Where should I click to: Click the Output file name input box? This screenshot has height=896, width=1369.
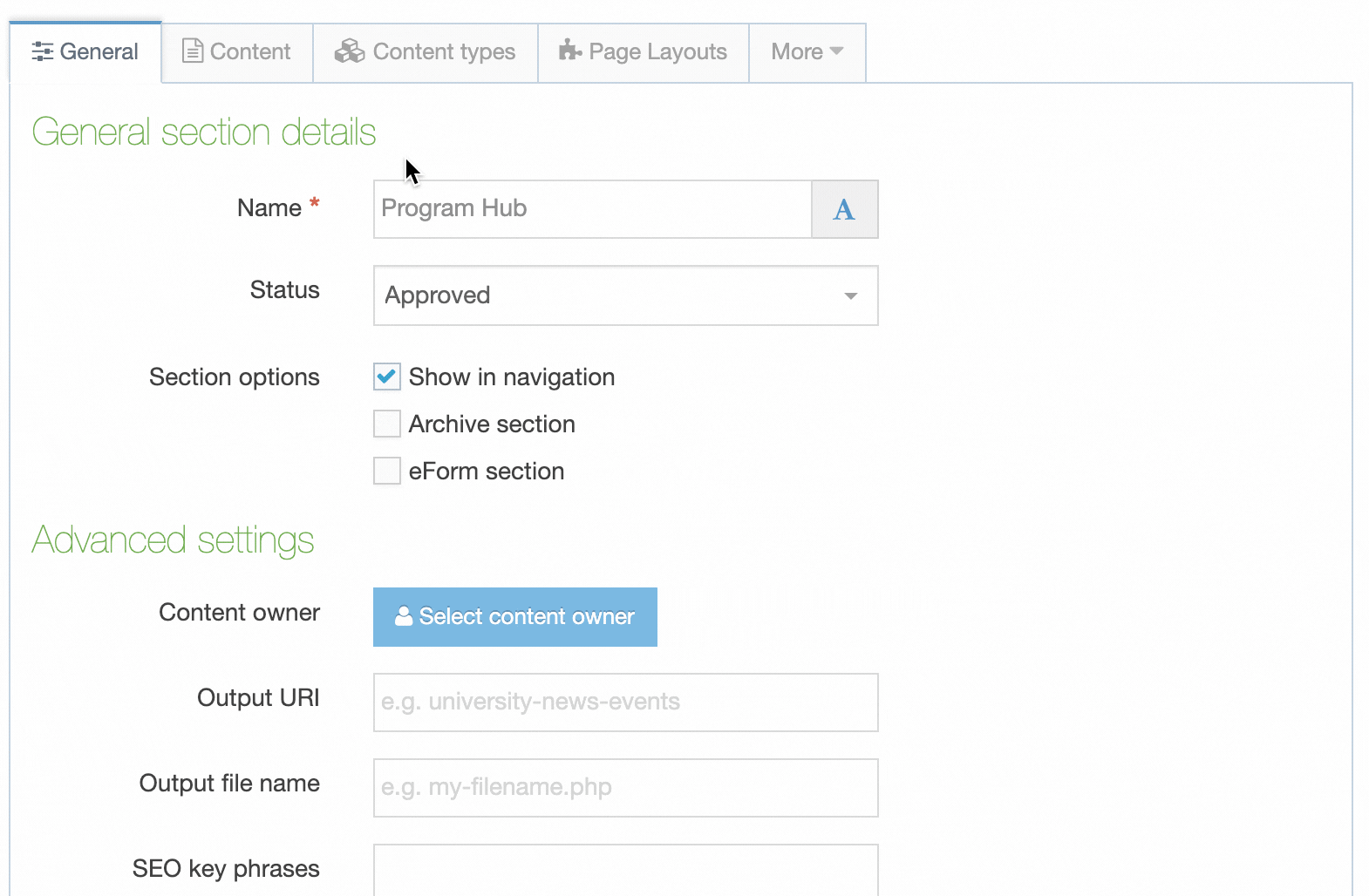(624, 788)
